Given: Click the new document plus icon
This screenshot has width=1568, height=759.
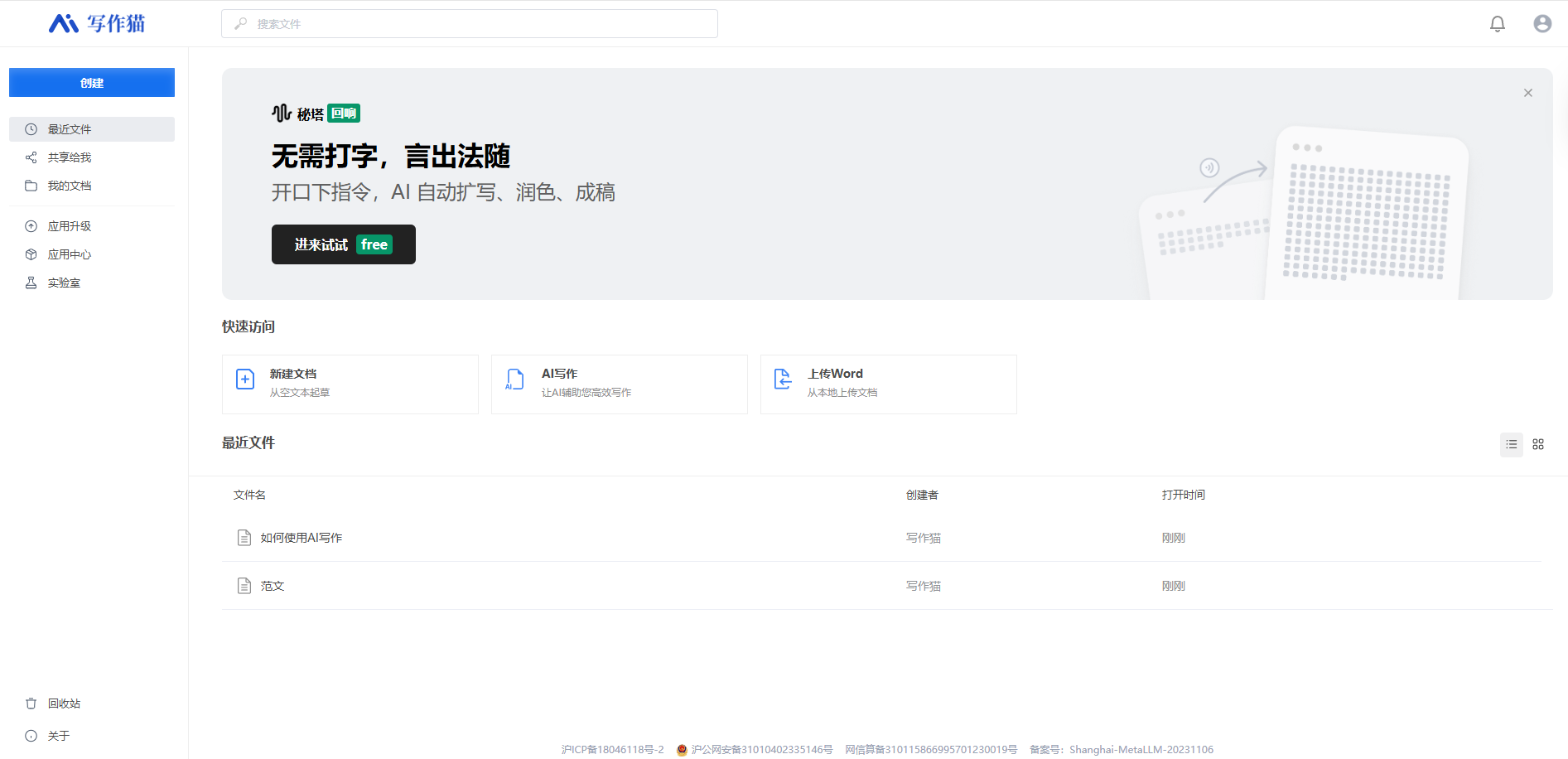Looking at the screenshot, I should point(245,379).
